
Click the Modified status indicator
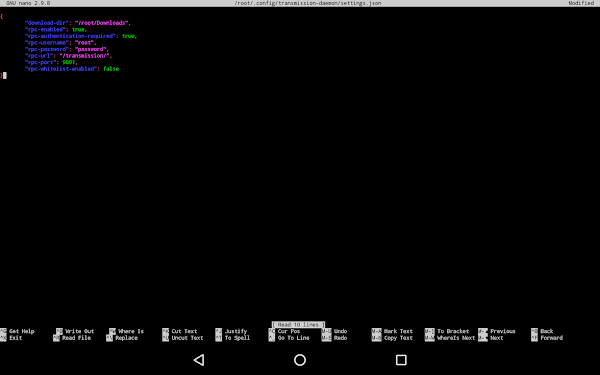point(581,3)
